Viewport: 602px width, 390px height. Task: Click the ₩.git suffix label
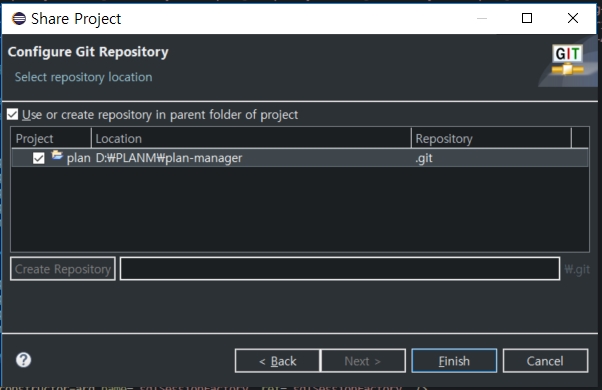point(577,269)
